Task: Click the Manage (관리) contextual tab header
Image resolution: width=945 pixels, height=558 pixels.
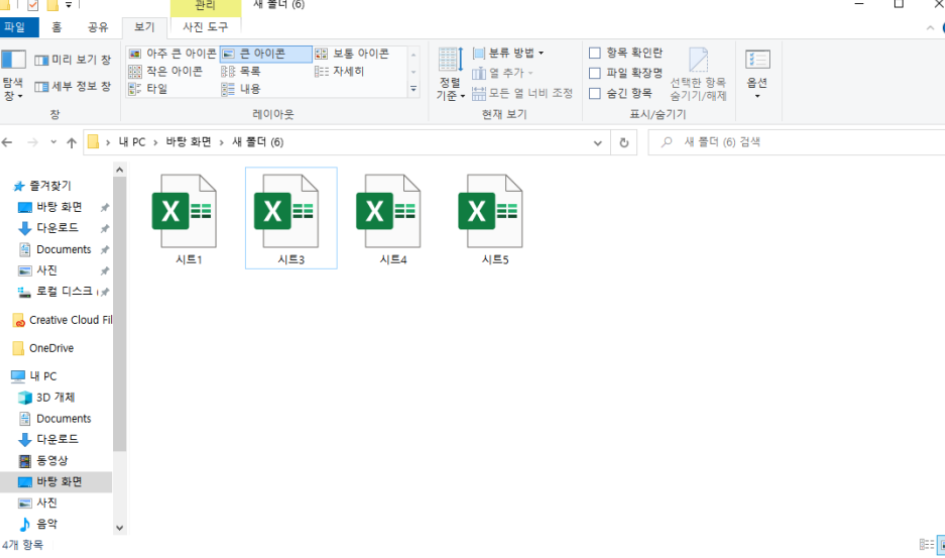Action: (x=206, y=6)
